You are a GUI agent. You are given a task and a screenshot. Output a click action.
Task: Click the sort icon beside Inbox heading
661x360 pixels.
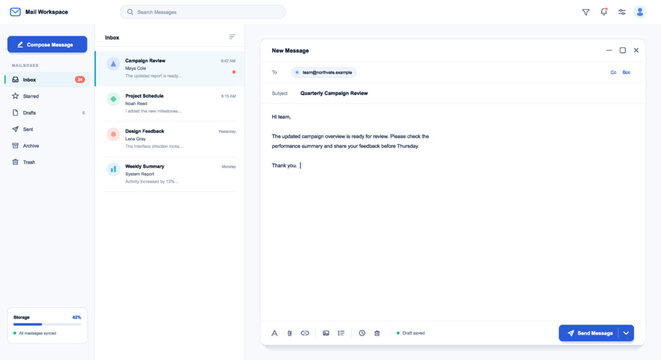[232, 37]
